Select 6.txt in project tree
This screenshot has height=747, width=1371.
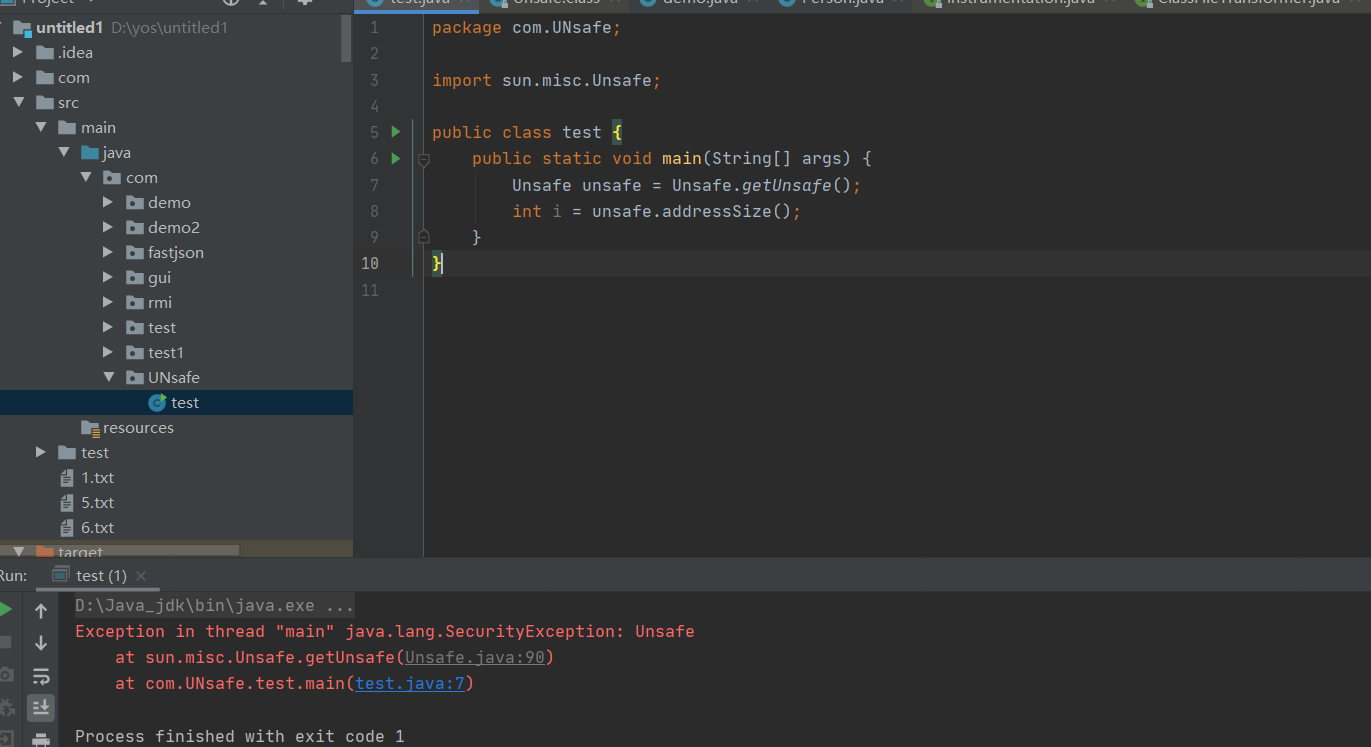coord(98,528)
